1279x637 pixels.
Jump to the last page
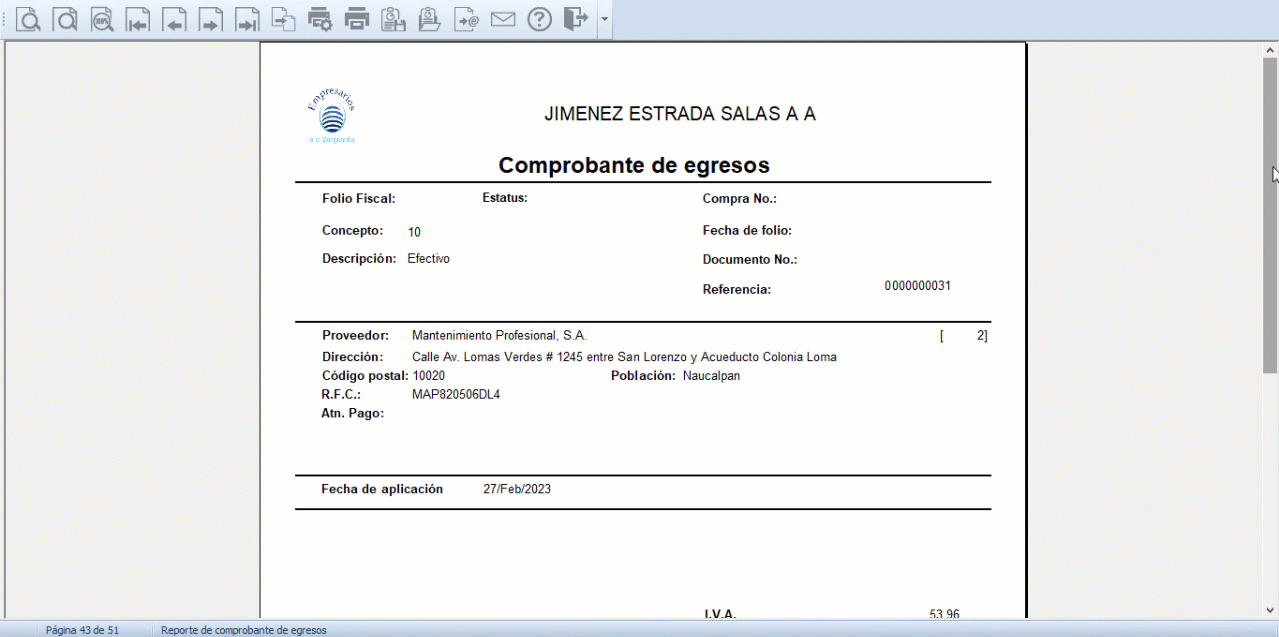247,19
